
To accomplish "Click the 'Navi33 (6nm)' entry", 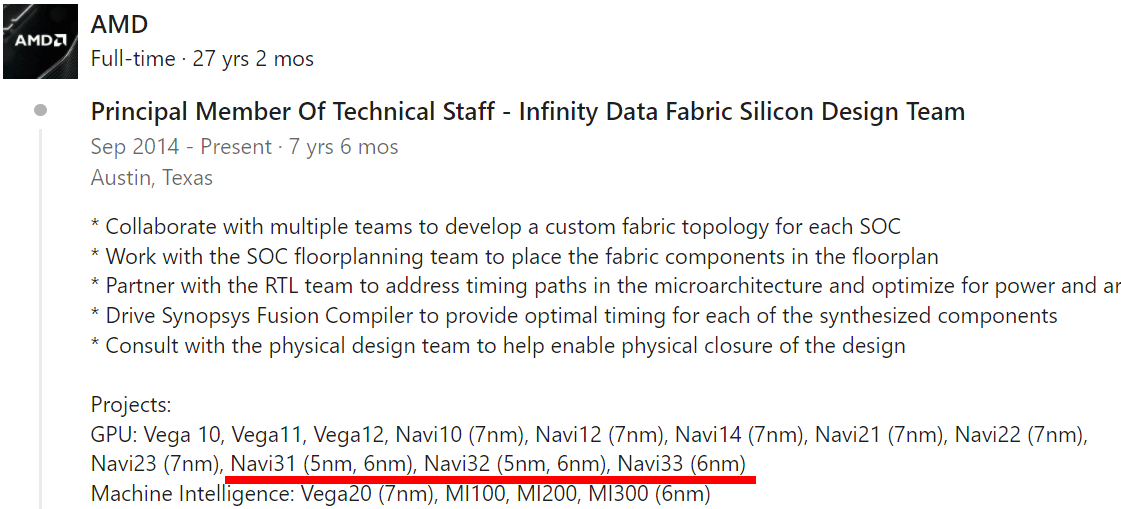I will [x=681, y=464].
